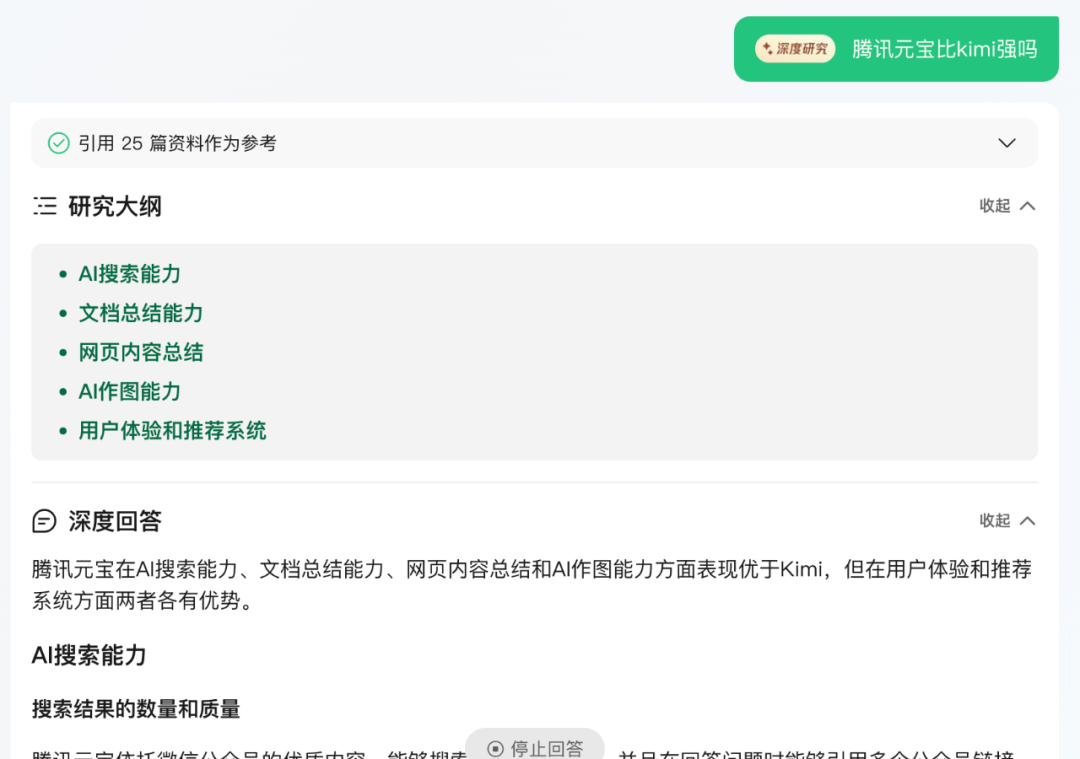Screen dimensions: 1080x759
Task: Open the 文档总结能力 outline item
Action: pyautogui.click(x=141, y=313)
